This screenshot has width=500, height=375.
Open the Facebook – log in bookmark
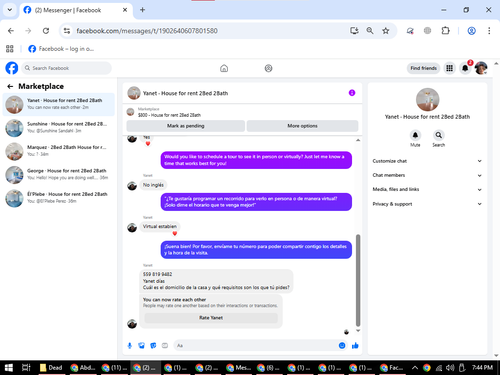coord(61,49)
